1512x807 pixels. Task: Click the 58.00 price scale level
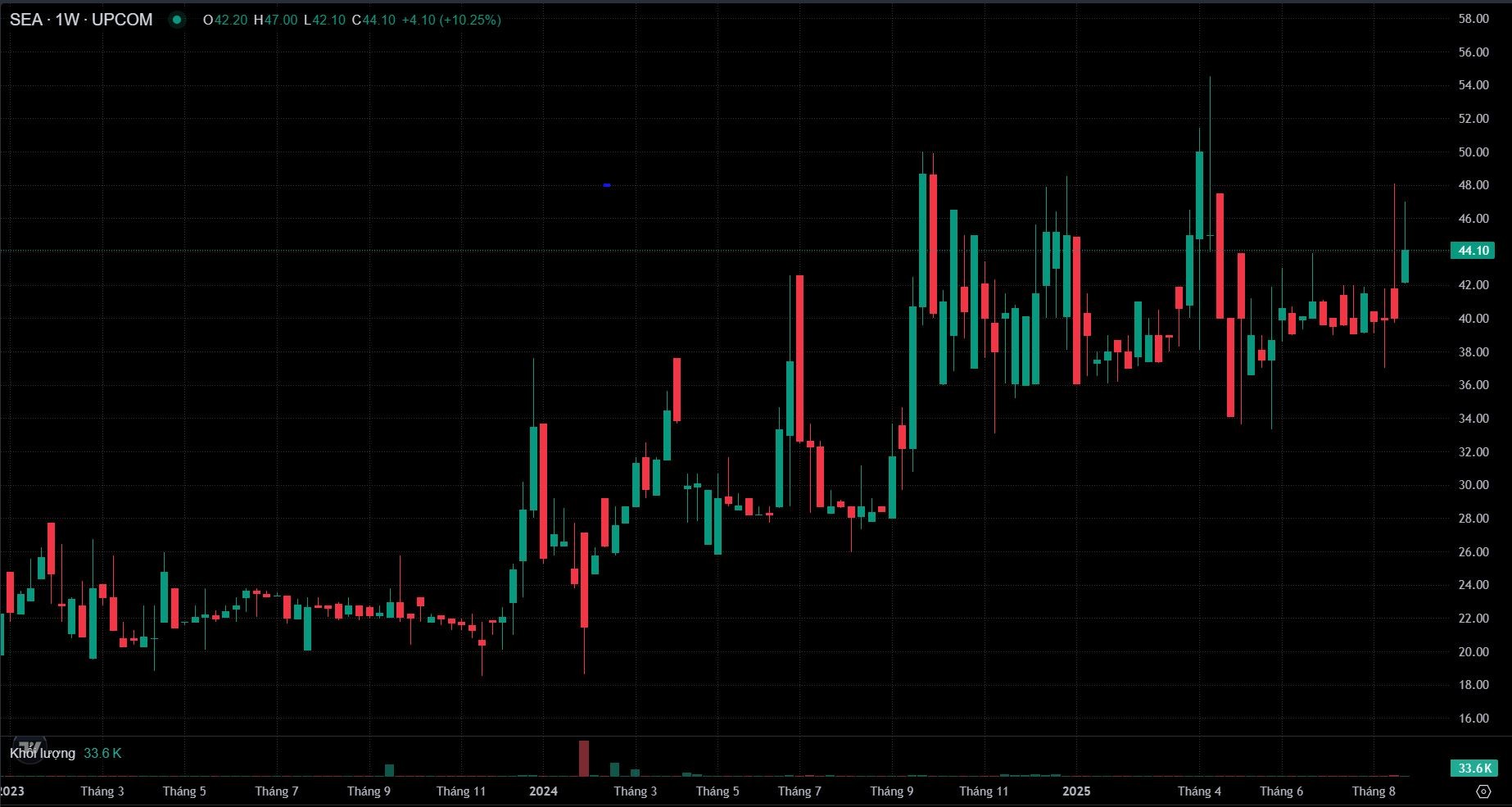[x=1473, y=19]
